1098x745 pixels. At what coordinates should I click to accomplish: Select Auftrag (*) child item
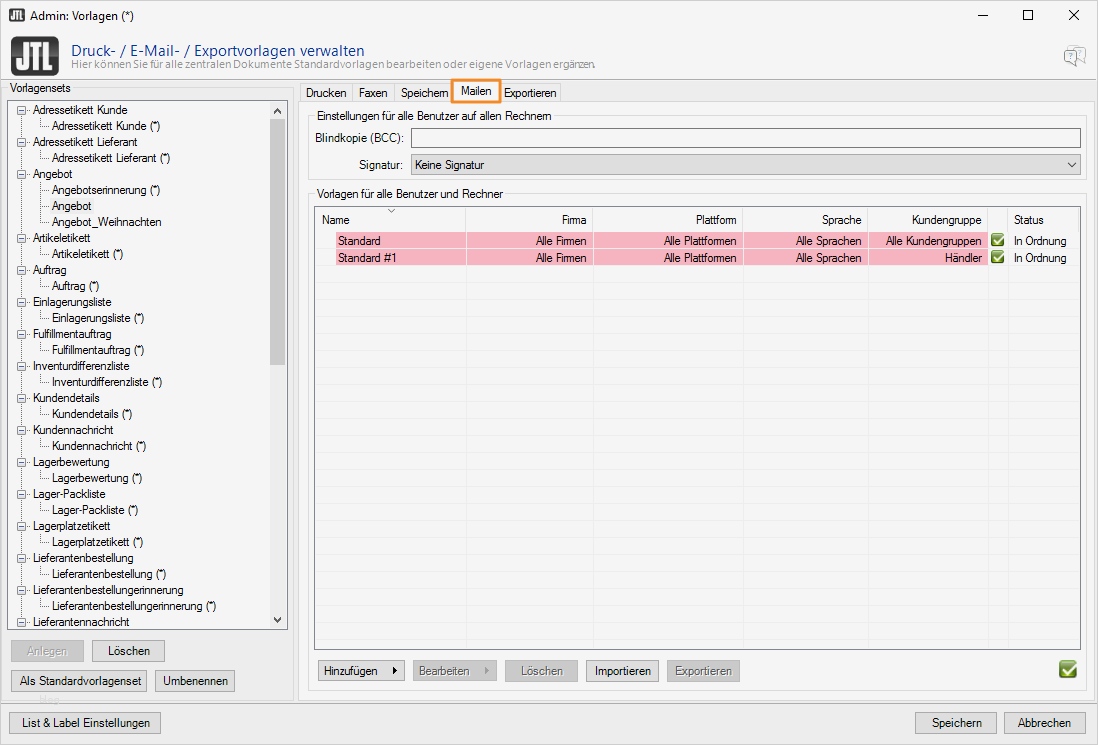[76, 286]
